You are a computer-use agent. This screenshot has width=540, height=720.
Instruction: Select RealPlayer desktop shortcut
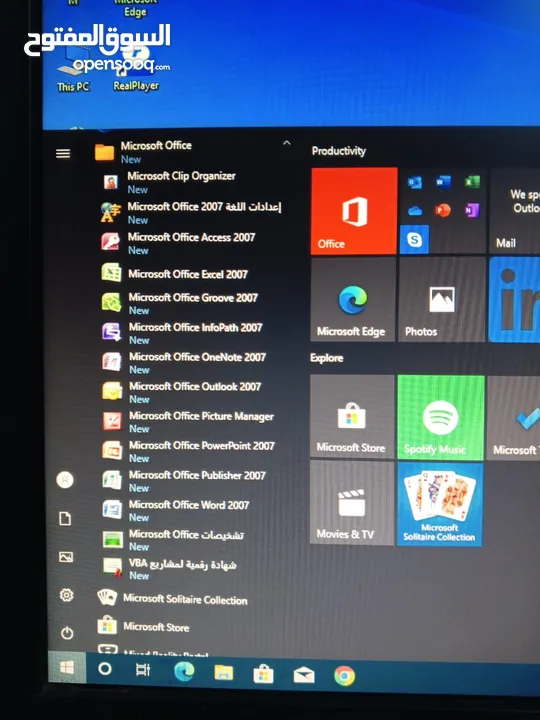click(x=136, y=69)
